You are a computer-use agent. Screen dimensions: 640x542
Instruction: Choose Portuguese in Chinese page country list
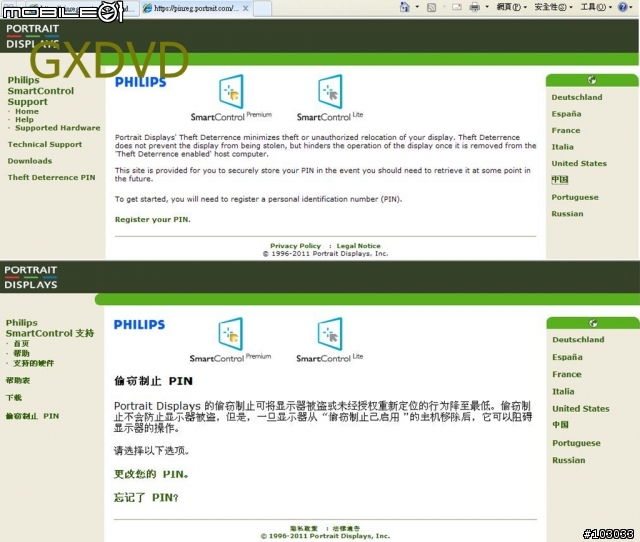coord(576,443)
